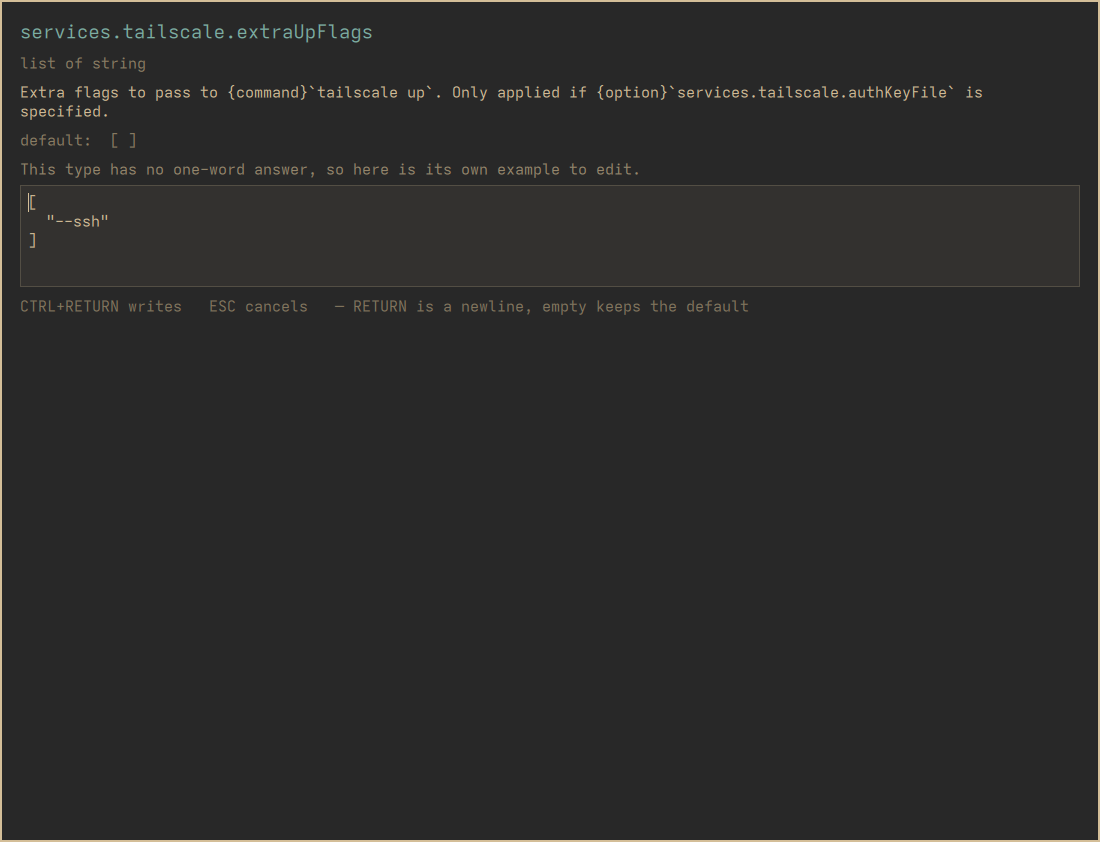Click the services.tailscale.extraUpFlags option title
1100x842 pixels.
click(x=196, y=32)
